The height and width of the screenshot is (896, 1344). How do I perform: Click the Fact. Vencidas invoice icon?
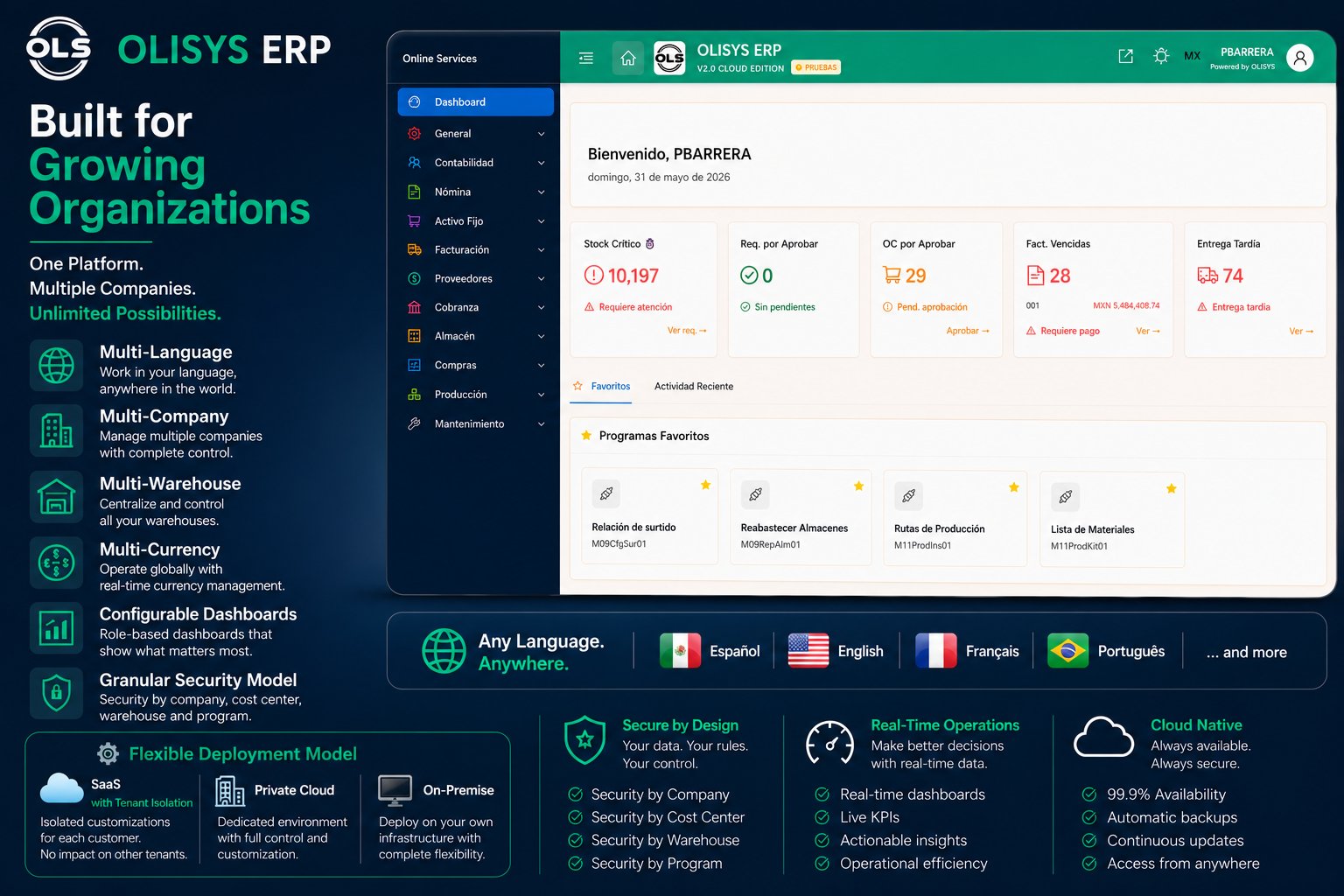click(x=1035, y=276)
